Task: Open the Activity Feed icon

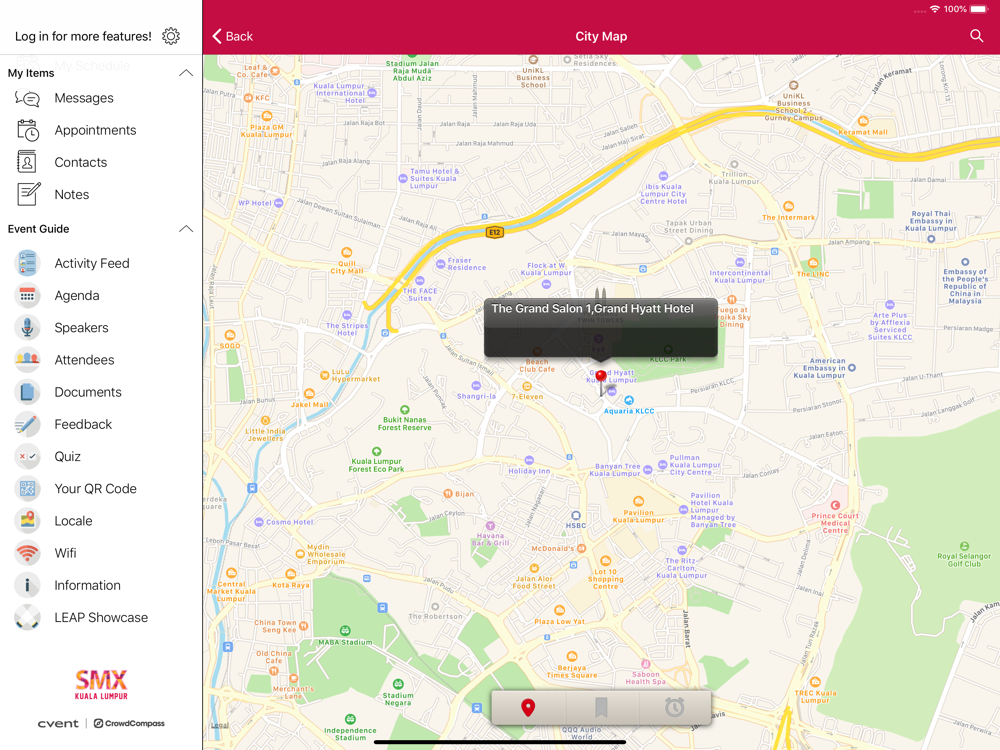Action: click(27, 263)
